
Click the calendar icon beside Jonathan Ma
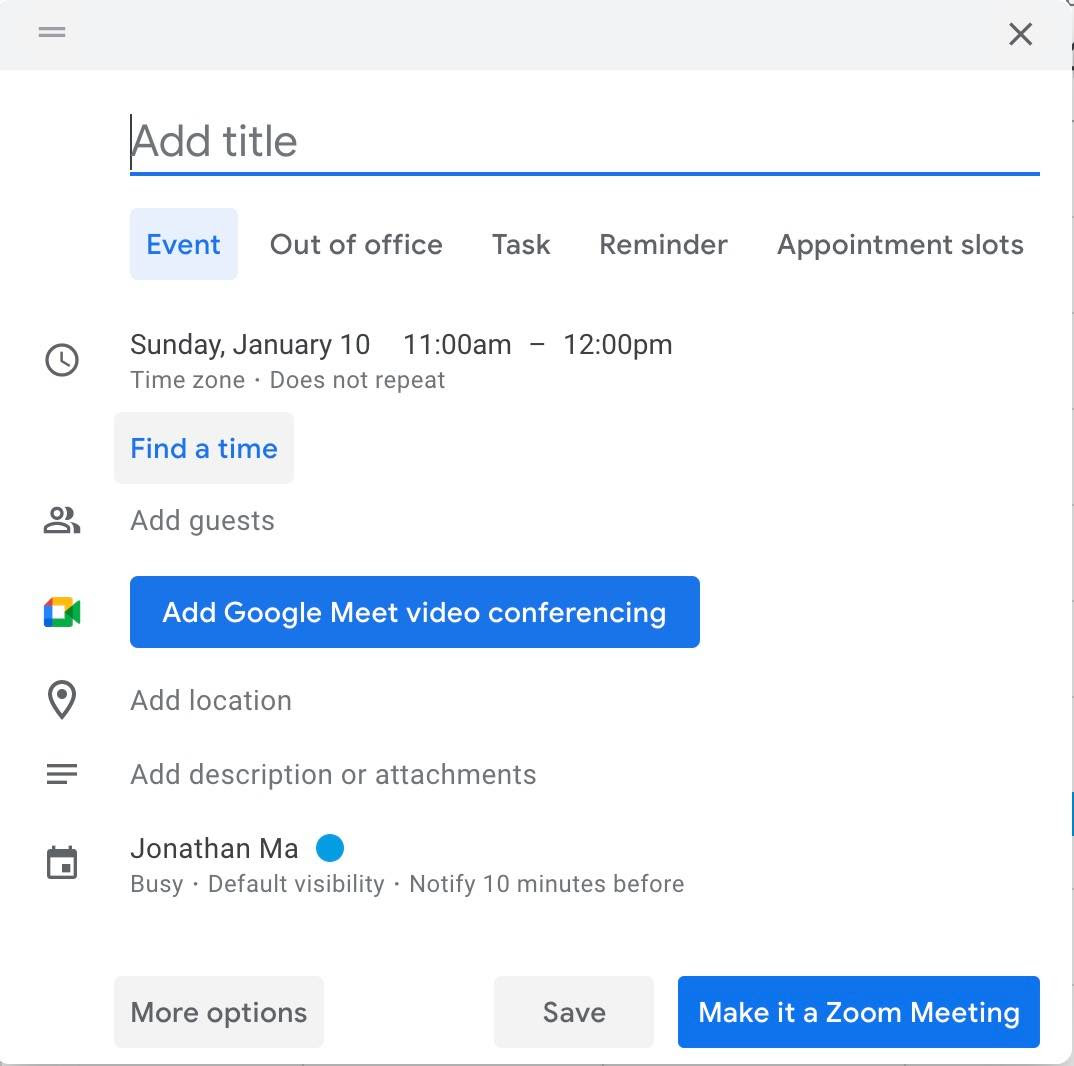point(62,863)
